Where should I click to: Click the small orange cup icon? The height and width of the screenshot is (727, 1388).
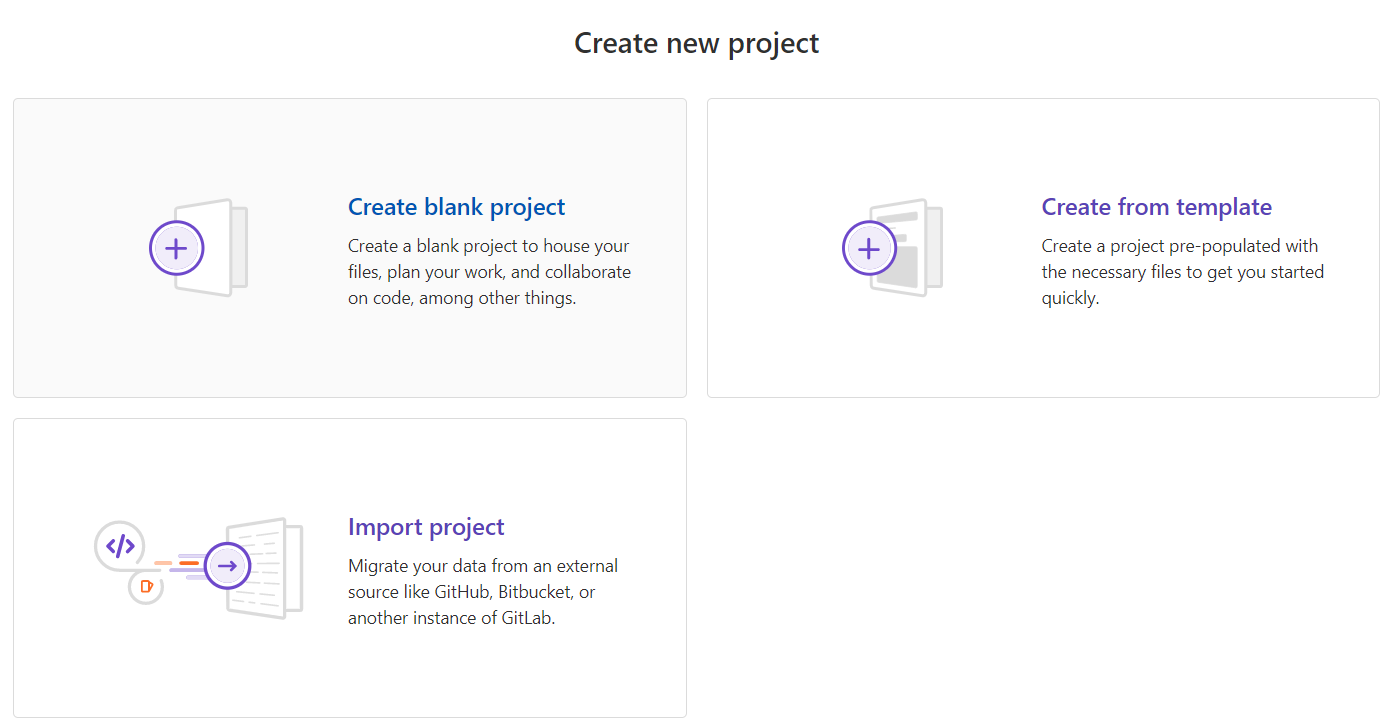[146, 586]
